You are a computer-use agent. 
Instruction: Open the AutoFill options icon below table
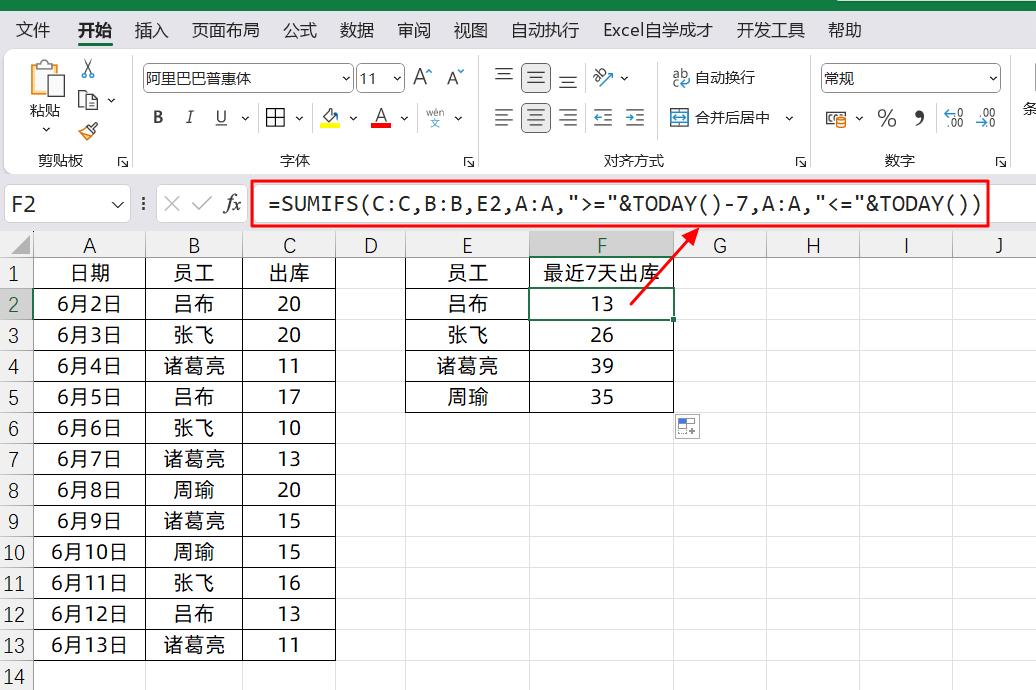tap(687, 426)
